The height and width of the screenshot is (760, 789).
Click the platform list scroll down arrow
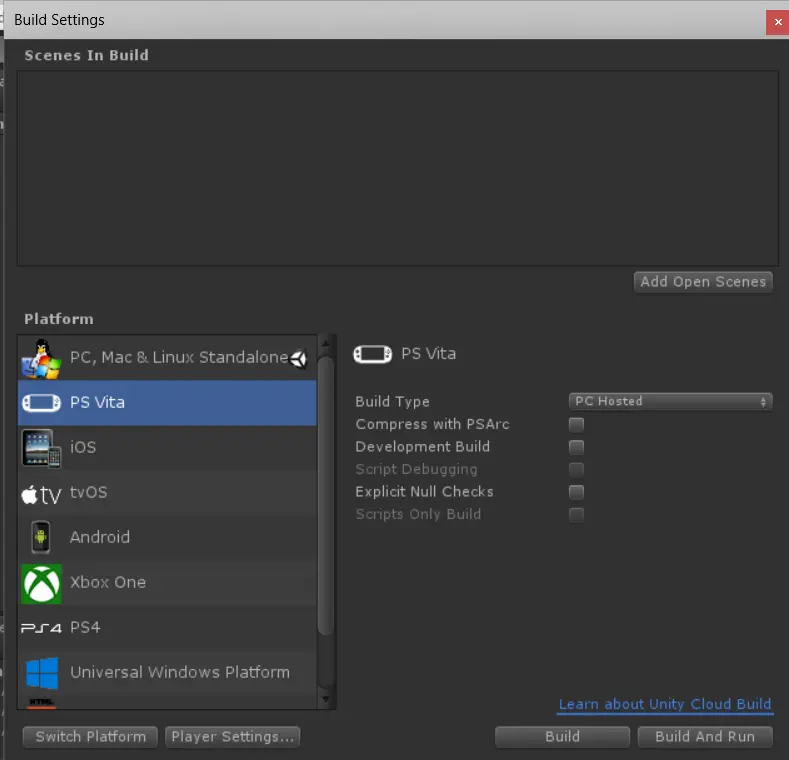(326, 699)
